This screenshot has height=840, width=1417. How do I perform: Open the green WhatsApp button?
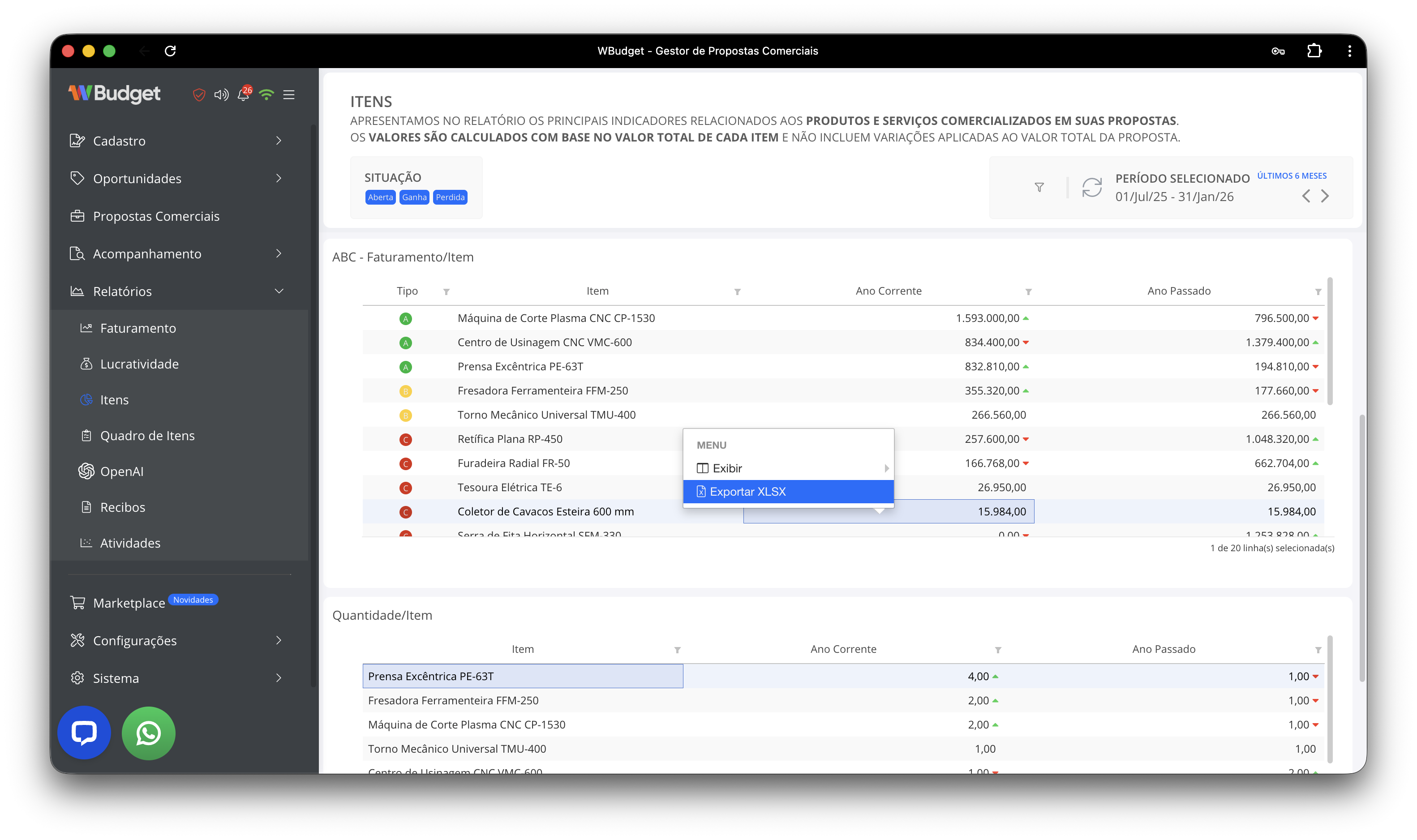pyautogui.click(x=148, y=733)
